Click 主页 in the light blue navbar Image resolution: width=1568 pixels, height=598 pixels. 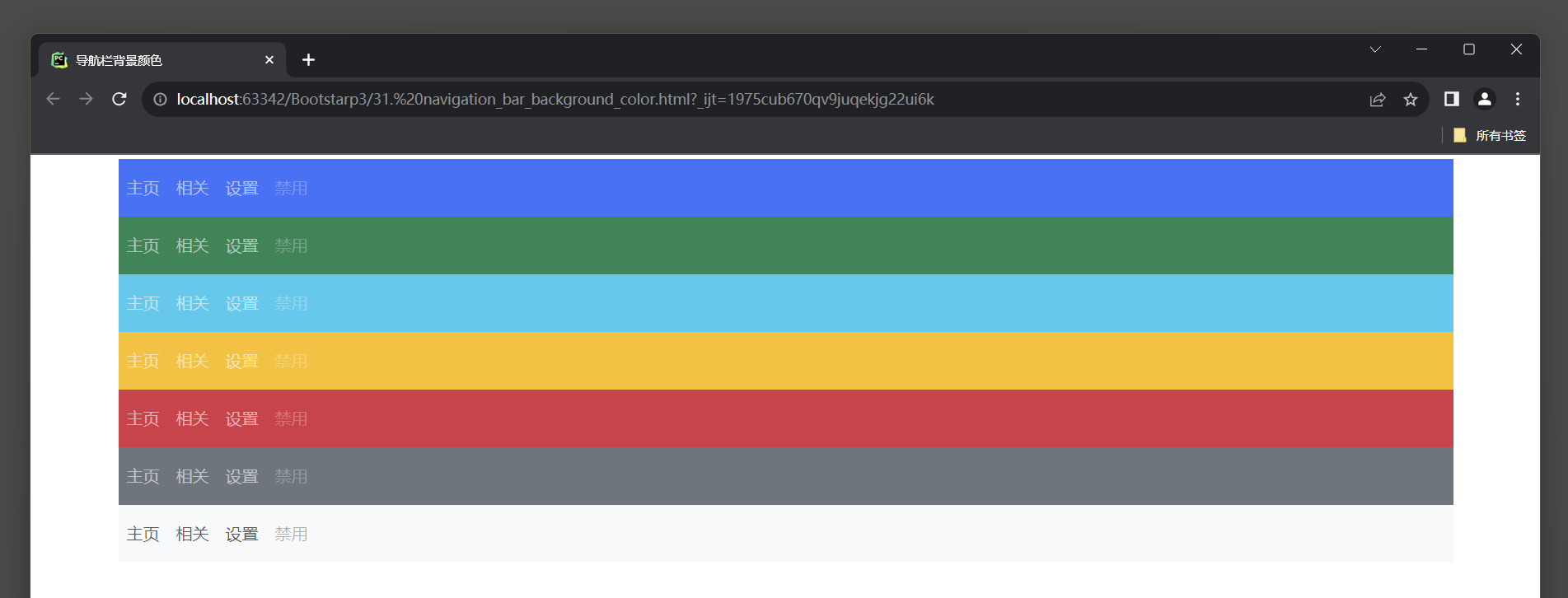coord(143,304)
